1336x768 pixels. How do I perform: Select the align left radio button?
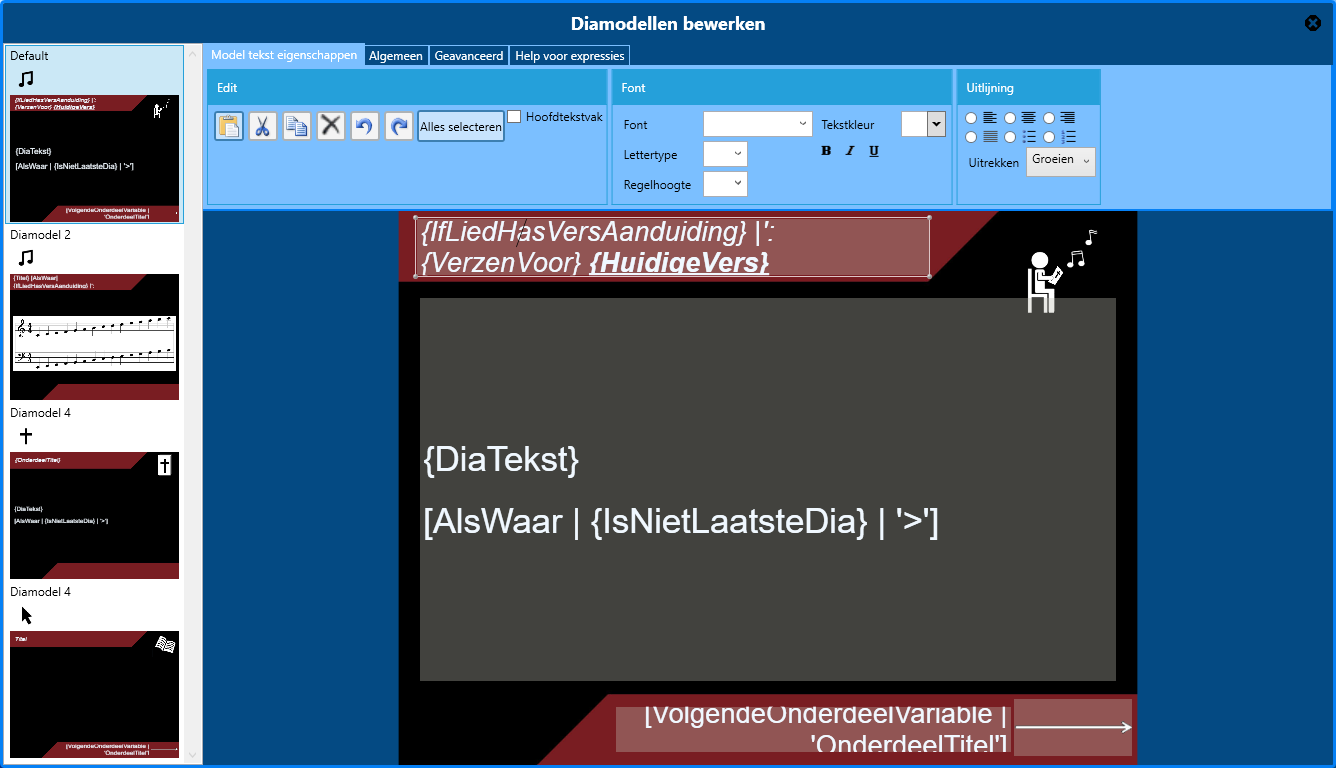(971, 118)
